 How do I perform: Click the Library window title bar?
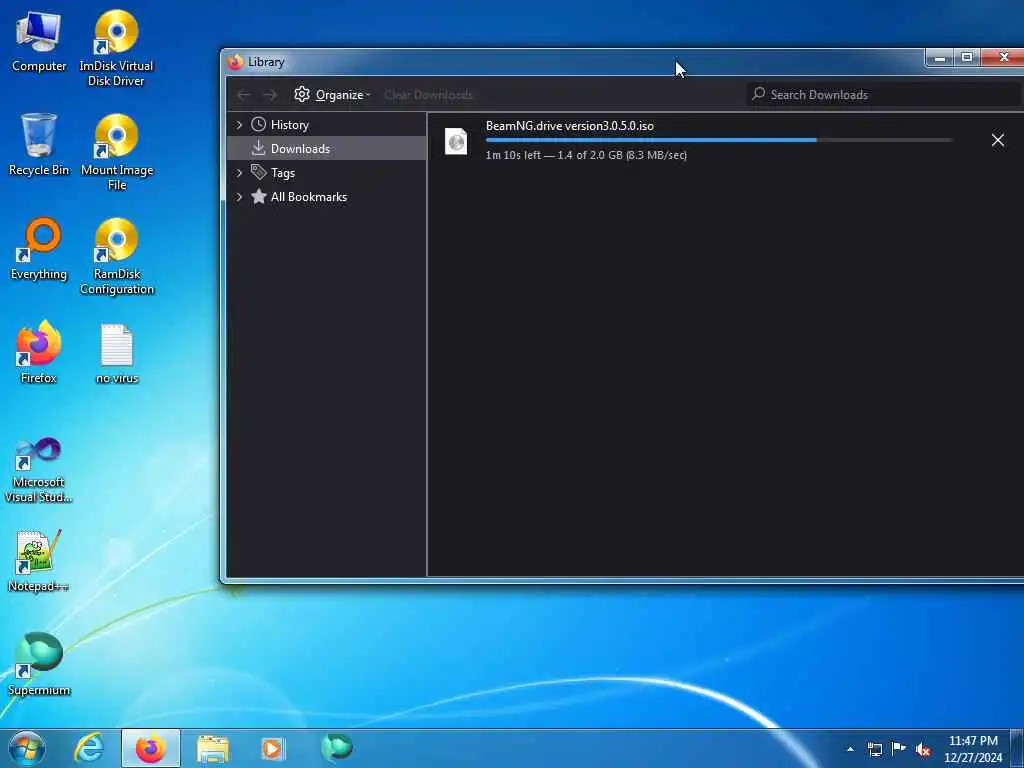tap(575, 62)
